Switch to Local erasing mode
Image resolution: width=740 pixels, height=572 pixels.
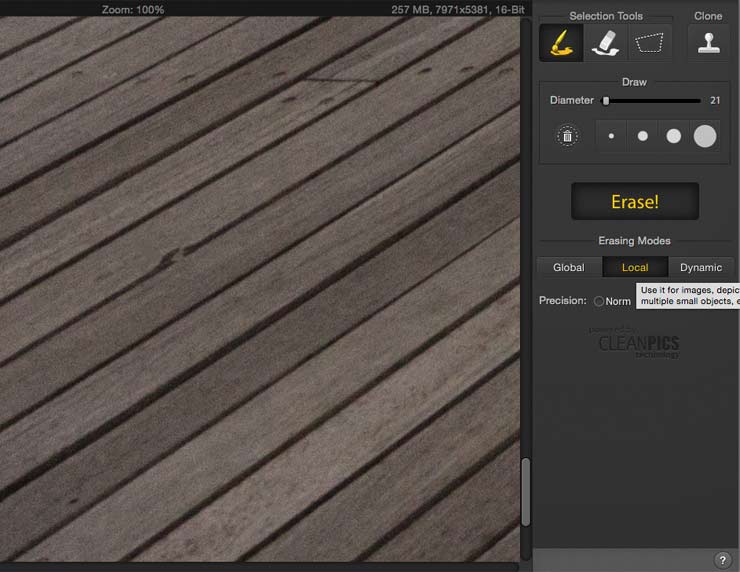(x=635, y=267)
